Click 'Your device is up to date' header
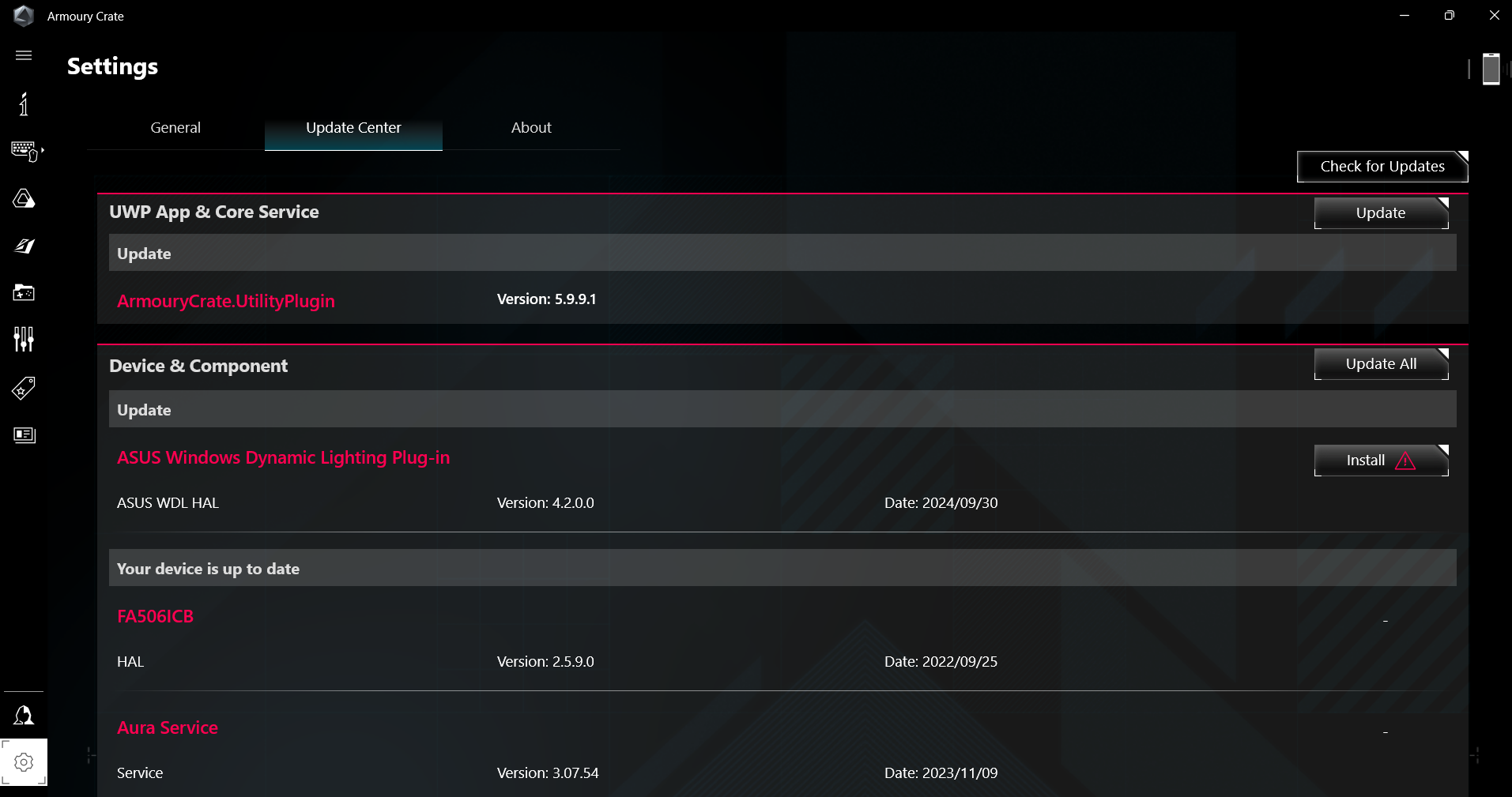1512x797 pixels. click(x=782, y=568)
